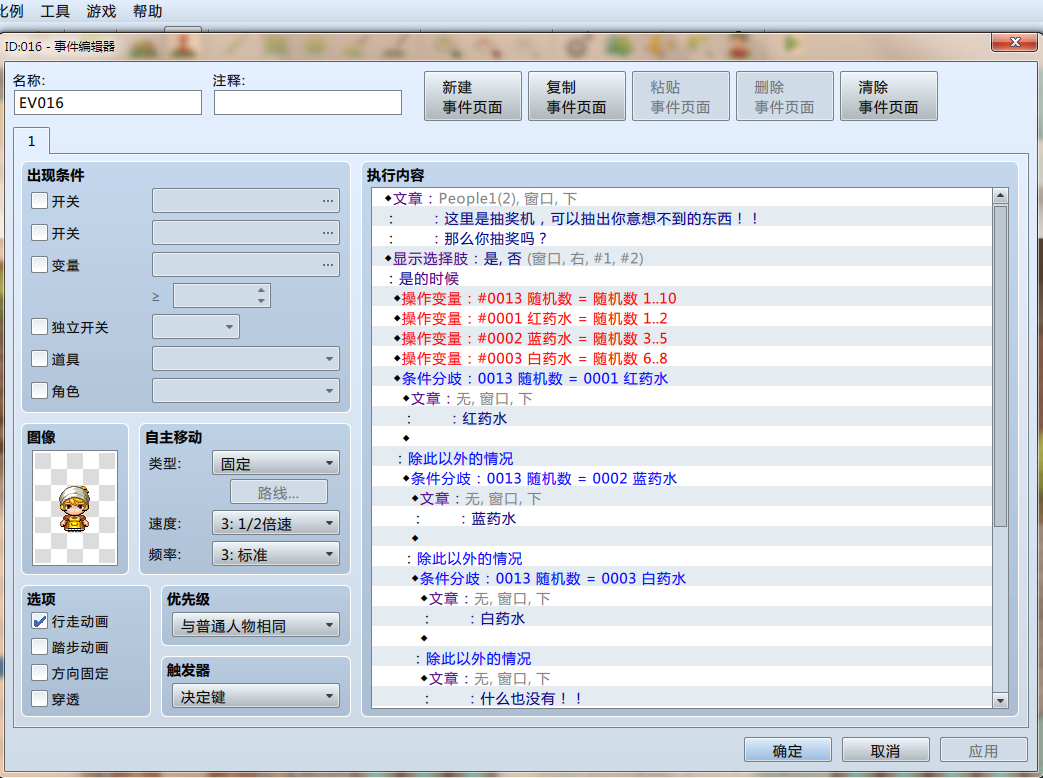This screenshot has width=1043, height=778.
Task: Open the 速度 dropdown showing 1/2倍速
Action: pos(275,523)
